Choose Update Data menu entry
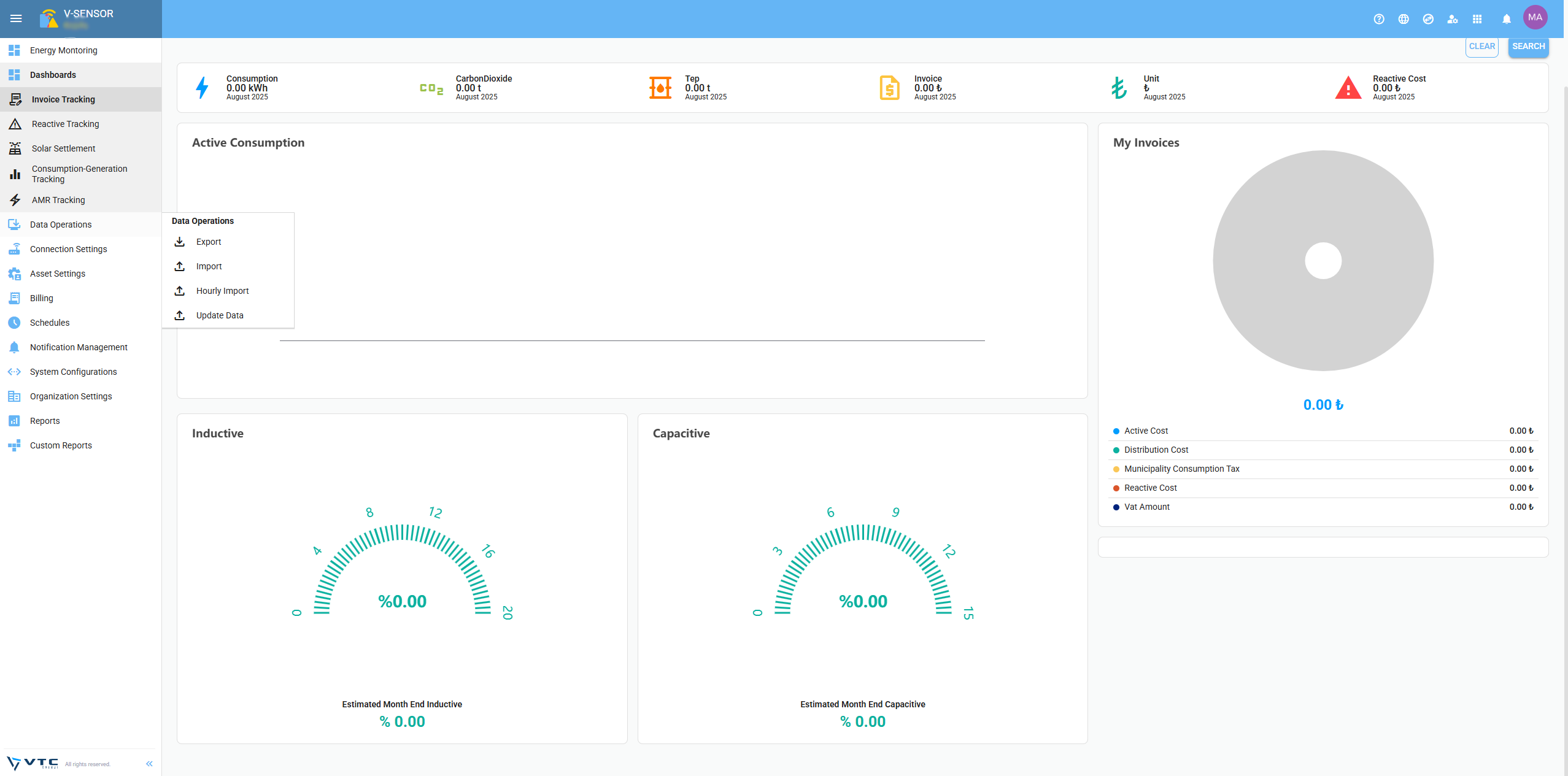1568x776 pixels. point(219,315)
